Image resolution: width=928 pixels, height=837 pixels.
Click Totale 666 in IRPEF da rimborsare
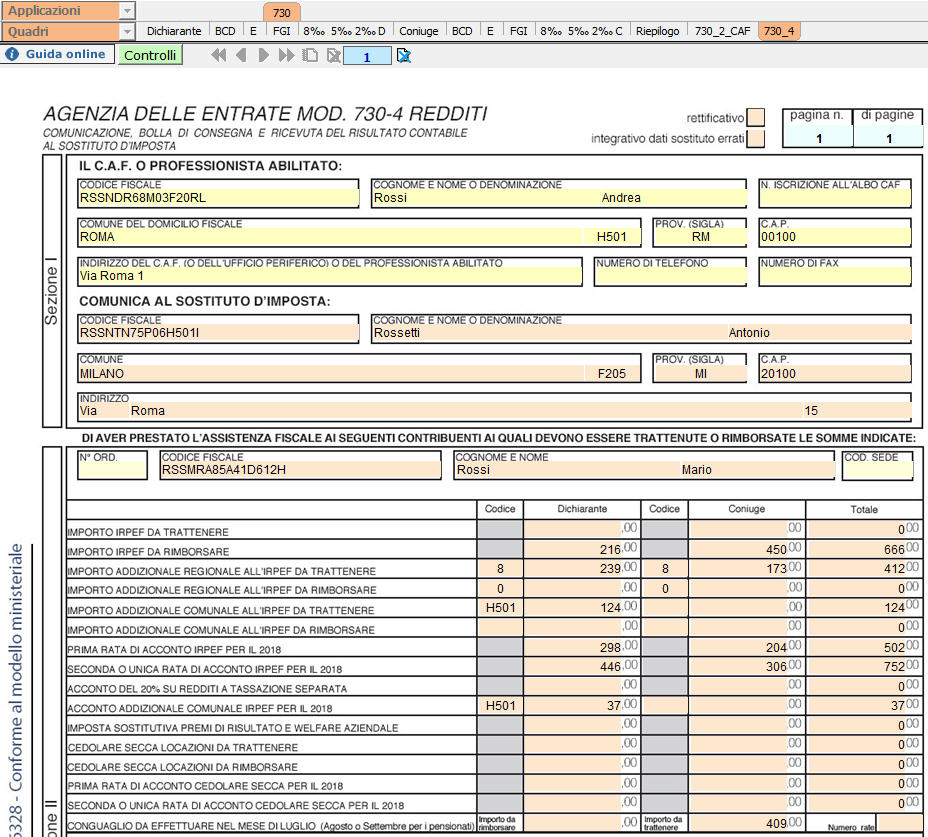864,549
